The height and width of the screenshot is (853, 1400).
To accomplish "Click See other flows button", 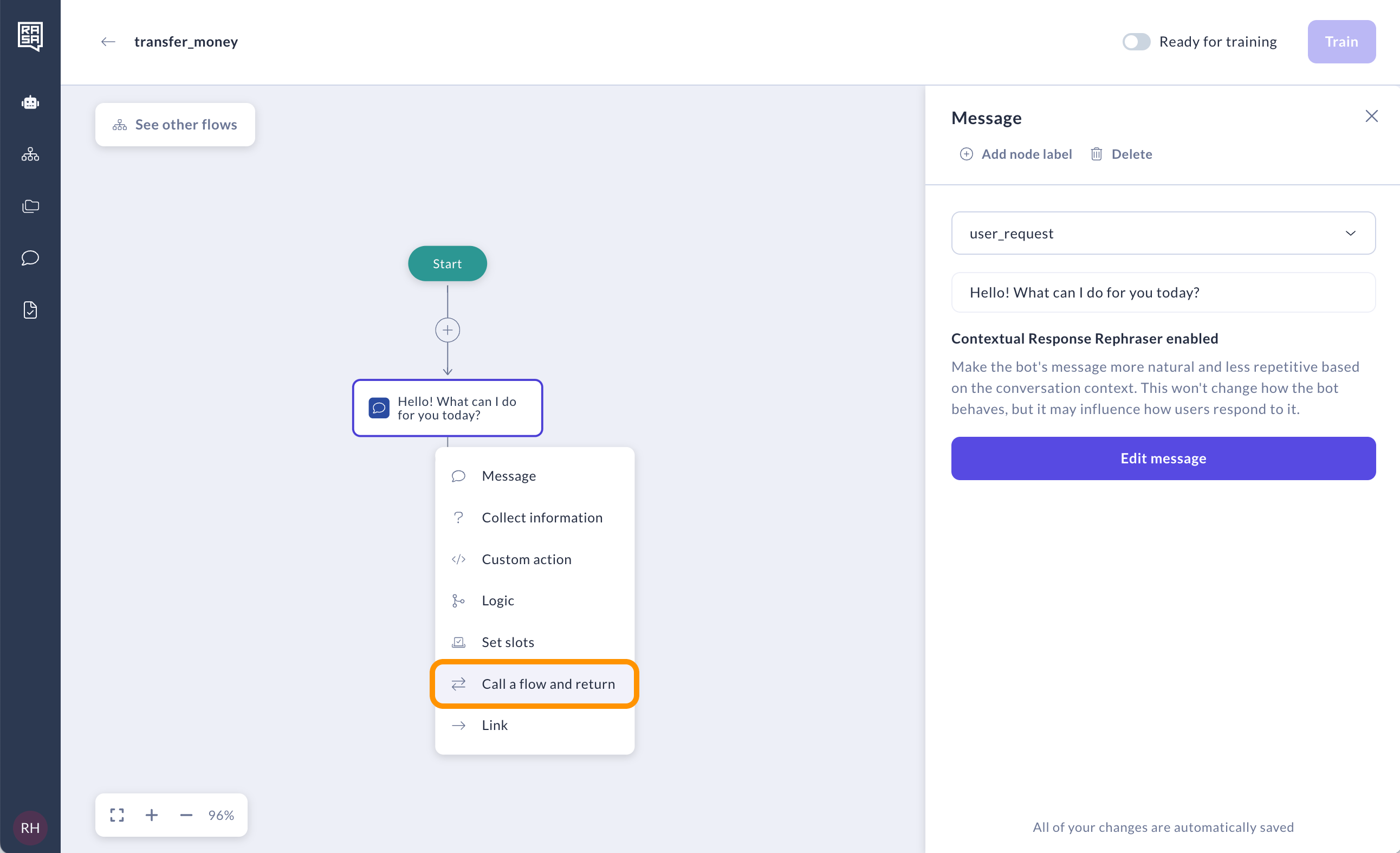I will click(175, 125).
